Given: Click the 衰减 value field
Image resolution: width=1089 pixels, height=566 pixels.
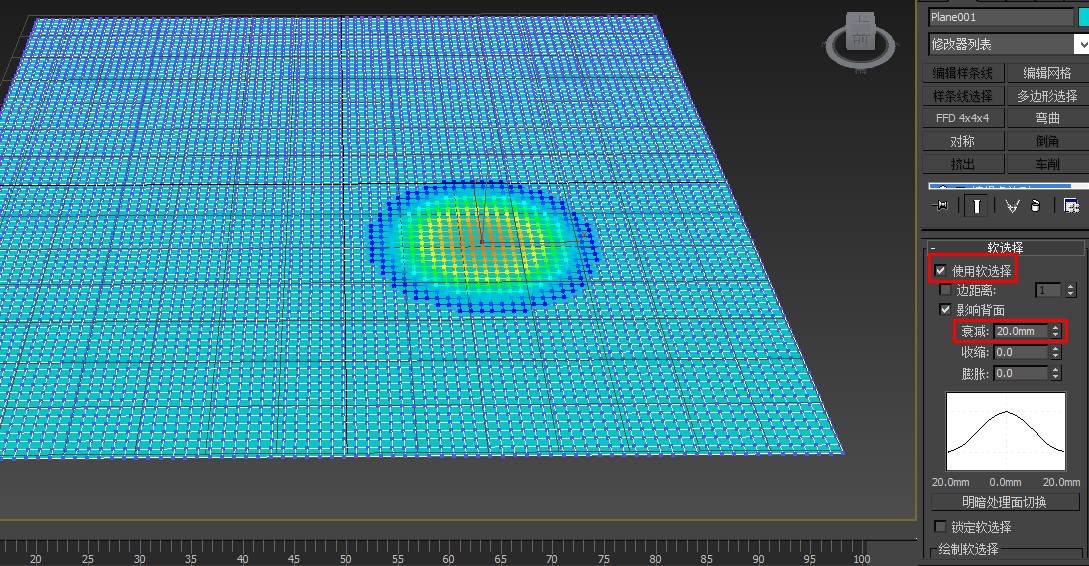Looking at the screenshot, I should click(1021, 331).
